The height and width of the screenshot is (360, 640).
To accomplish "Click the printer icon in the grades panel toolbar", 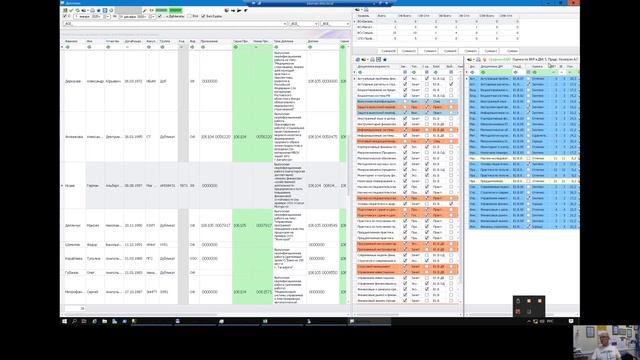I will [x=478, y=60].
